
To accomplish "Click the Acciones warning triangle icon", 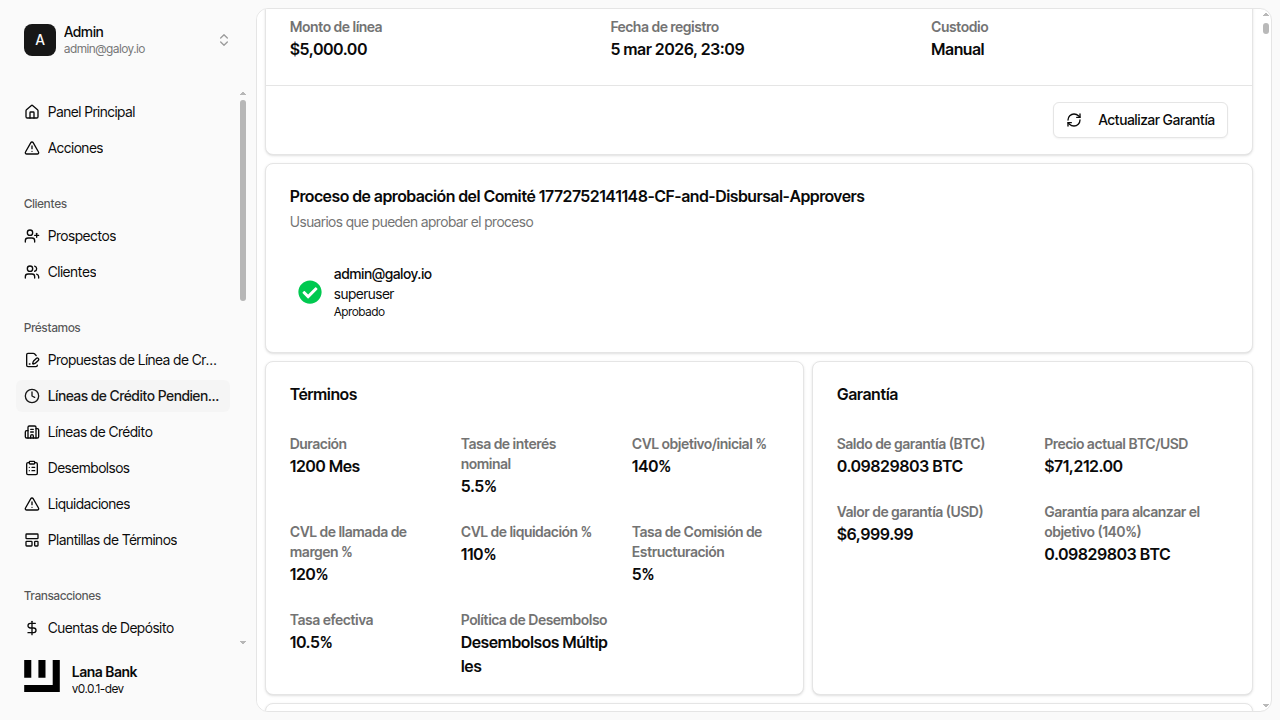I will tap(32, 148).
